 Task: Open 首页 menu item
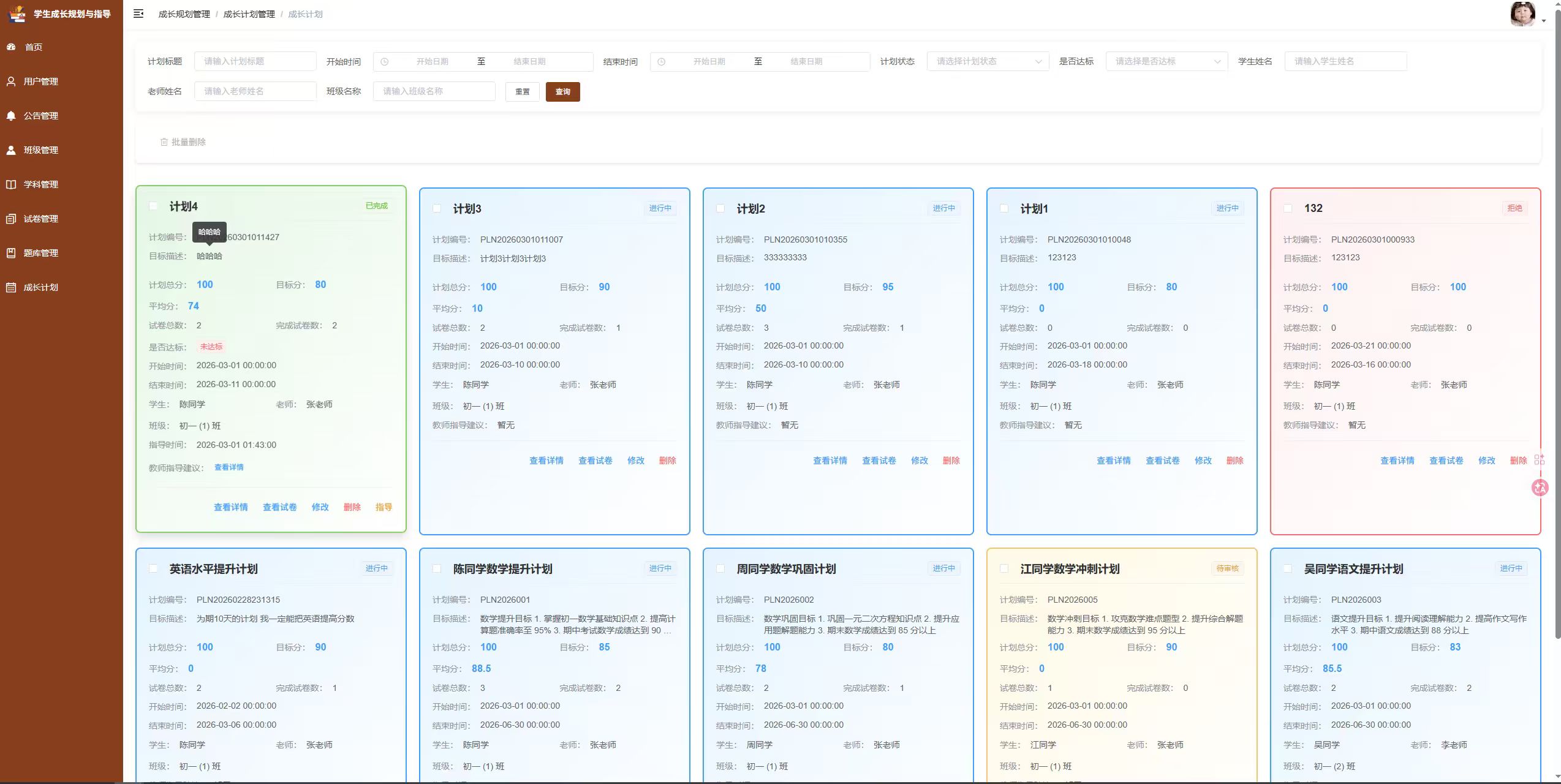click(x=61, y=47)
